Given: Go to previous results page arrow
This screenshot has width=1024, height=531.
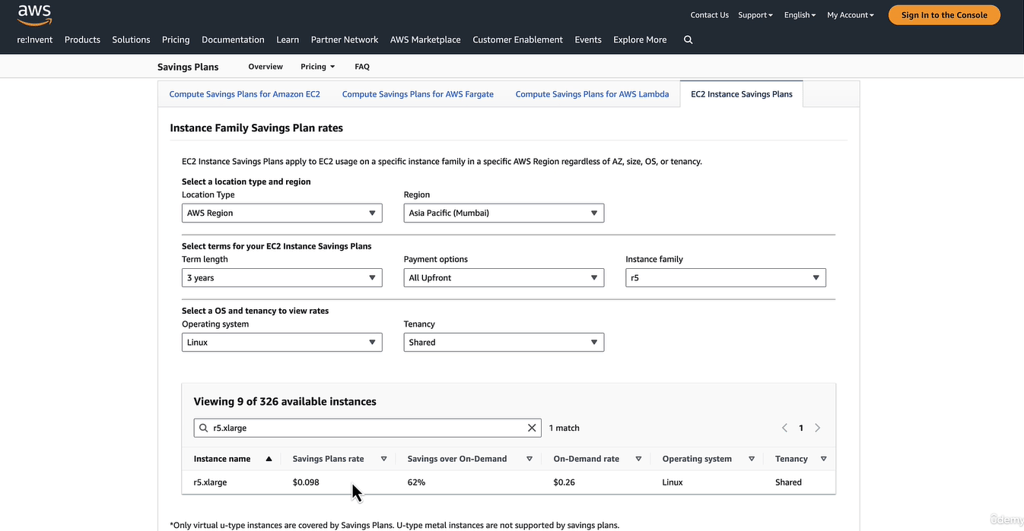Looking at the screenshot, I should 784,428.
